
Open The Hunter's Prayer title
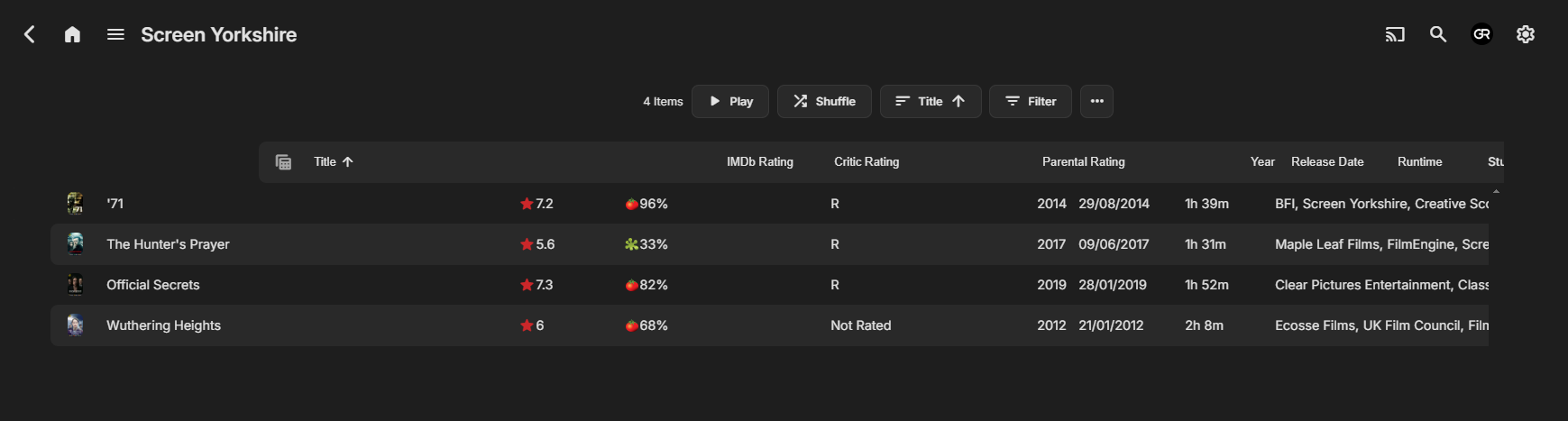pyautogui.click(x=168, y=244)
